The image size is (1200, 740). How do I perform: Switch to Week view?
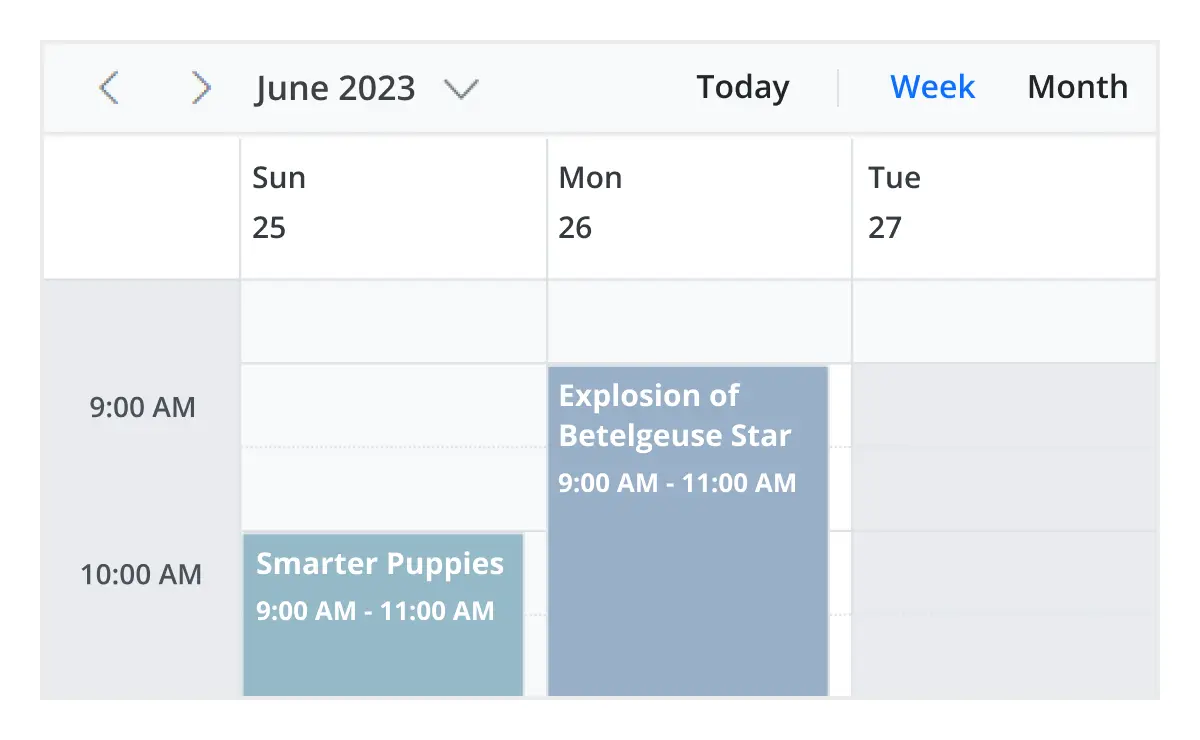click(x=932, y=87)
